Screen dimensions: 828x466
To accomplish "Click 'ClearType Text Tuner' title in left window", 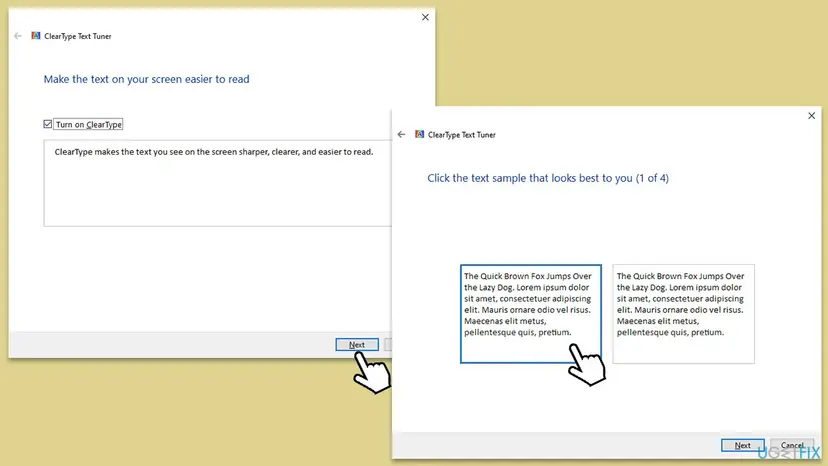I will [x=78, y=36].
